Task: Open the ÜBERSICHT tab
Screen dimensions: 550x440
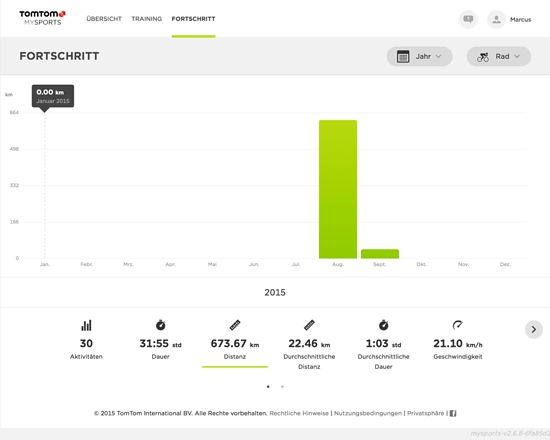Action: coord(104,19)
